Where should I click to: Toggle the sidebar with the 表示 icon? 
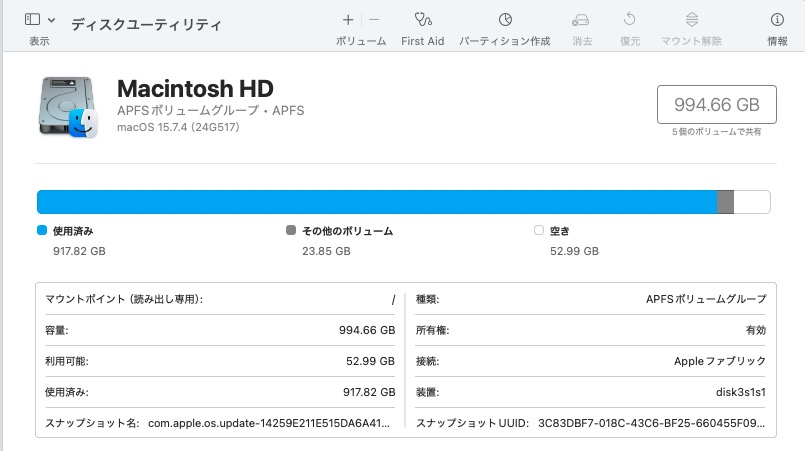[x=32, y=19]
